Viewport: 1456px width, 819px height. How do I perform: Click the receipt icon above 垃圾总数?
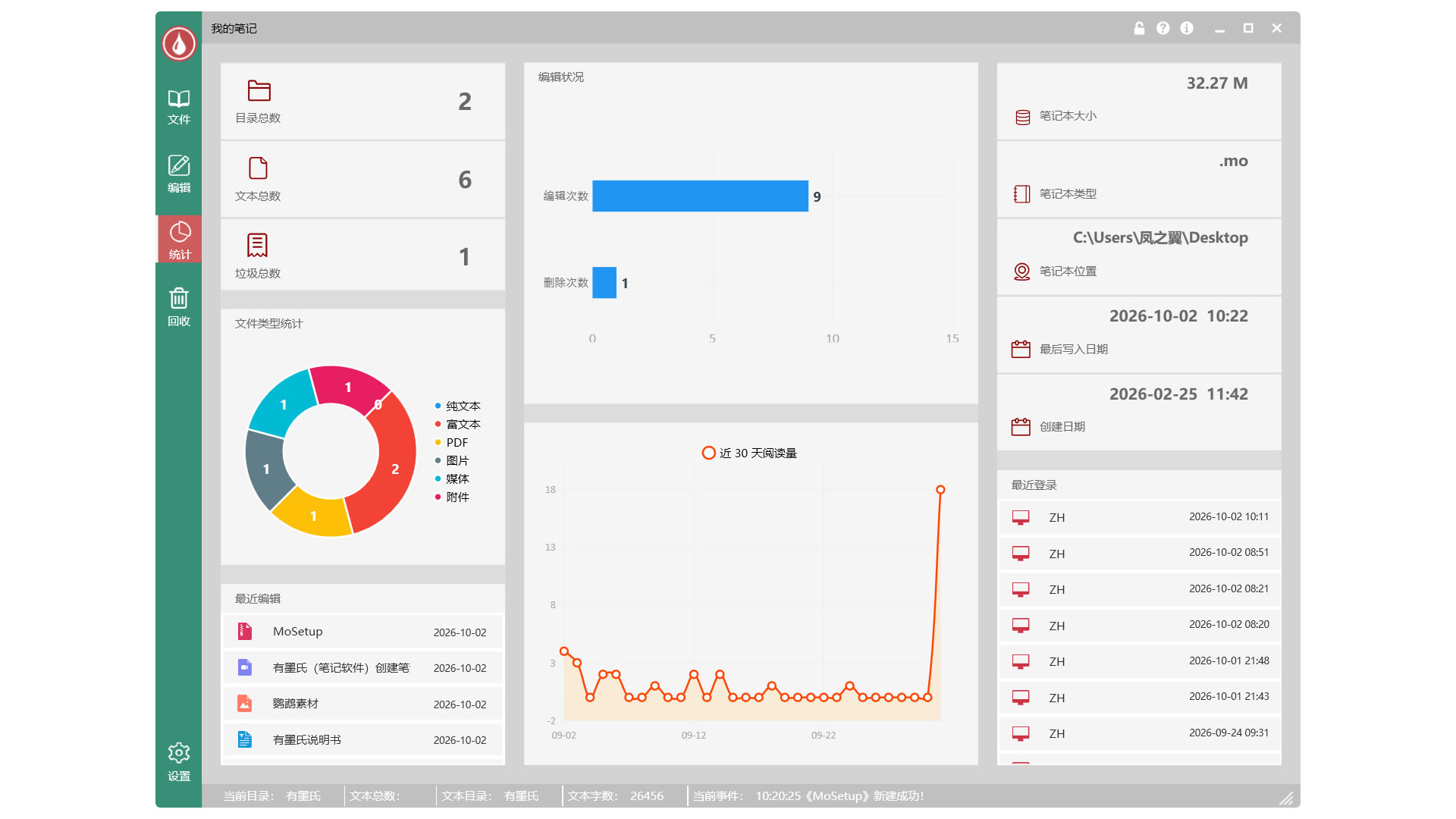(x=257, y=245)
